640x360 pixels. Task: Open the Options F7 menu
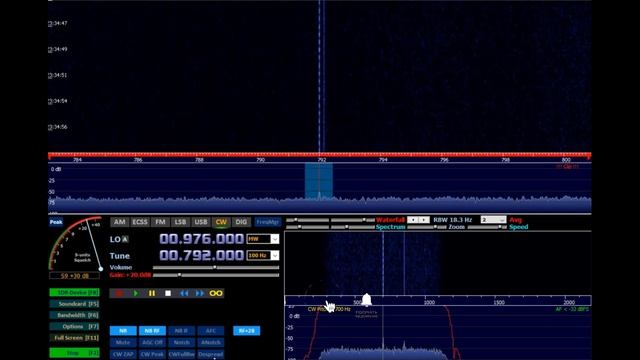coord(74,327)
